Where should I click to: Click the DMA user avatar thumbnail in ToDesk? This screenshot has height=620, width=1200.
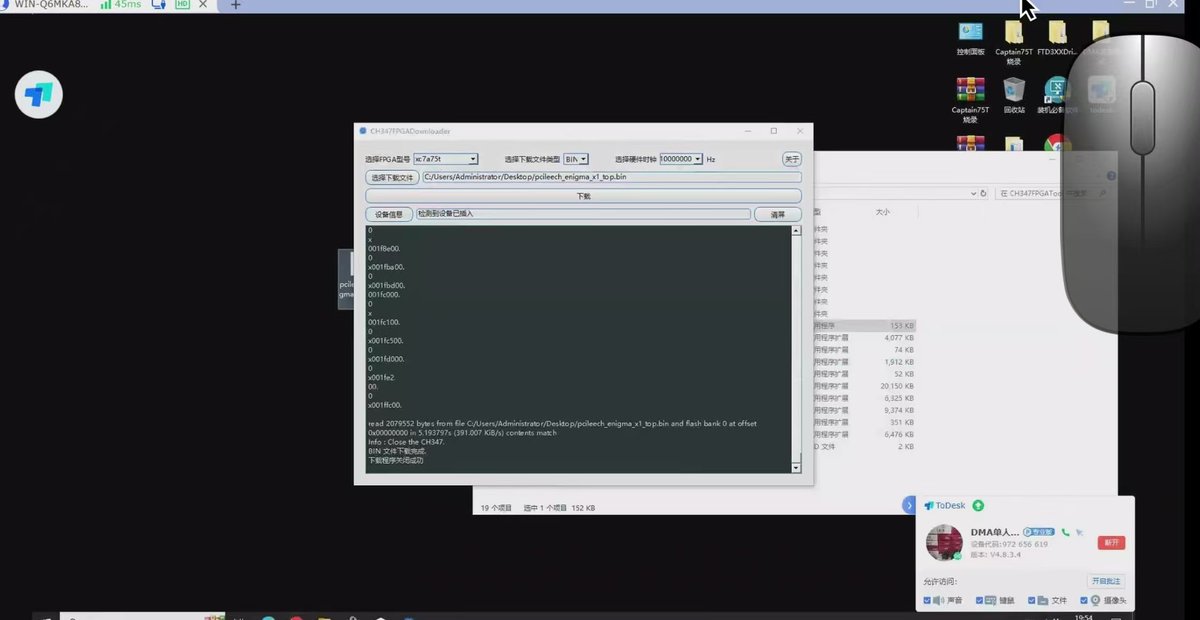click(x=944, y=542)
